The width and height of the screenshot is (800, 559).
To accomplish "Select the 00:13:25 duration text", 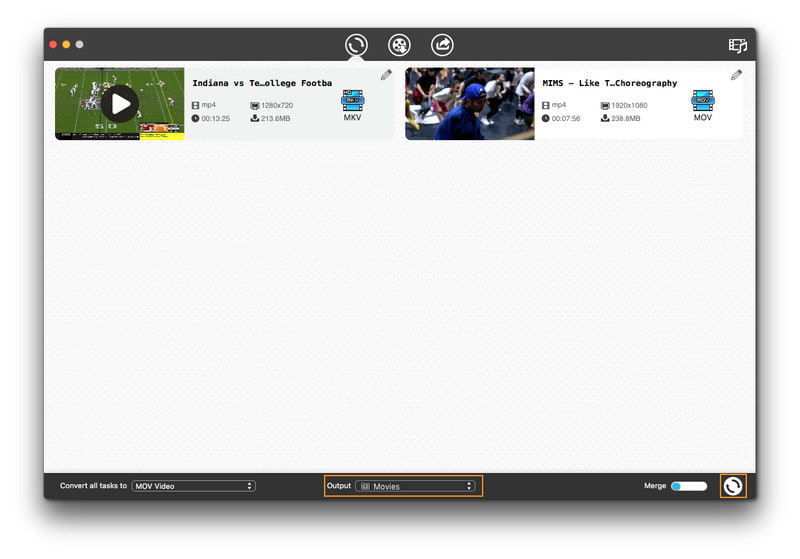I will coord(215,118).
